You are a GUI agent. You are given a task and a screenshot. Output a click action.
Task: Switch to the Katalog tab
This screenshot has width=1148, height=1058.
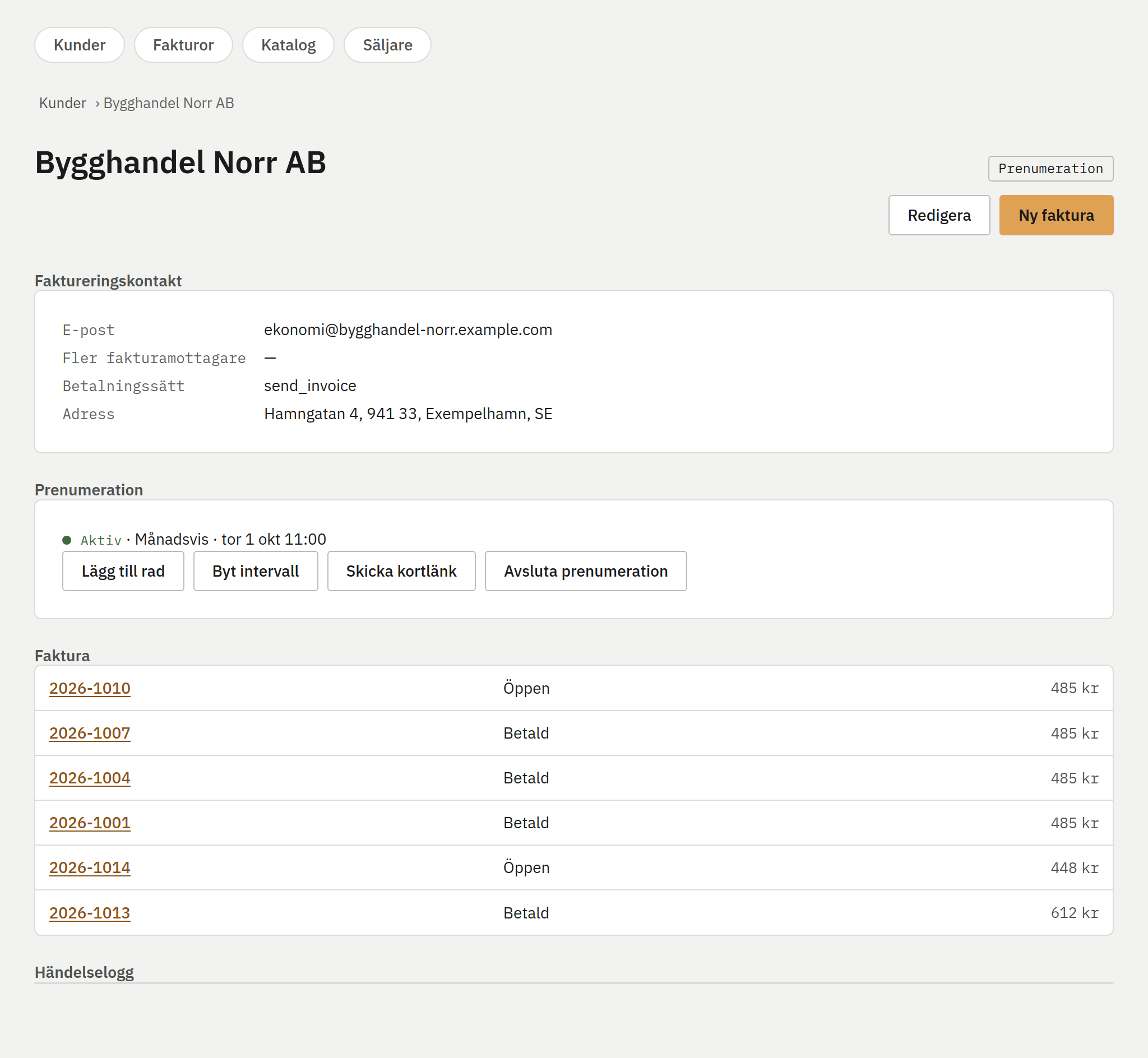pos(288,45)
